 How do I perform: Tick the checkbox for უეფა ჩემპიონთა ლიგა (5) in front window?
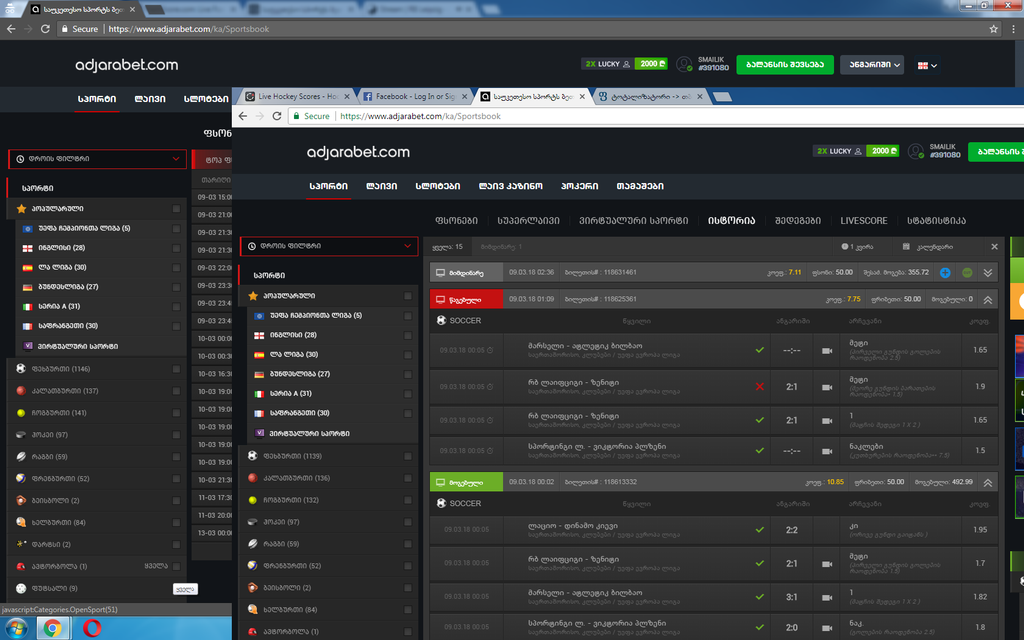click(x=408, y=315)
